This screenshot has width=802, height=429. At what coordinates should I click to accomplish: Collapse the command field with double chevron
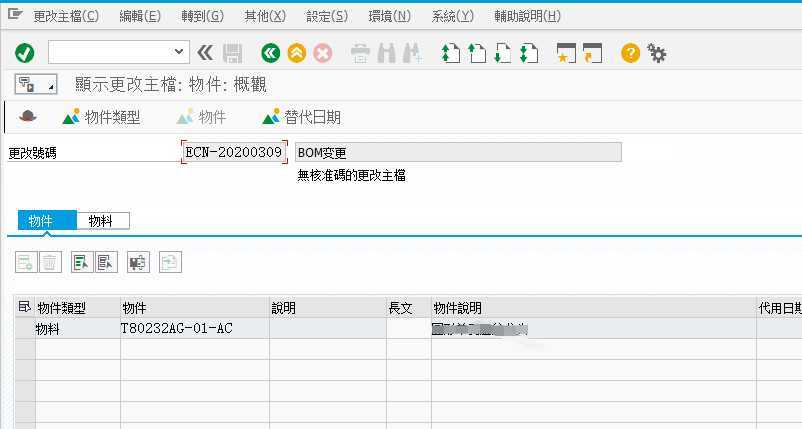pyautogui.click(x=205, y=52)
